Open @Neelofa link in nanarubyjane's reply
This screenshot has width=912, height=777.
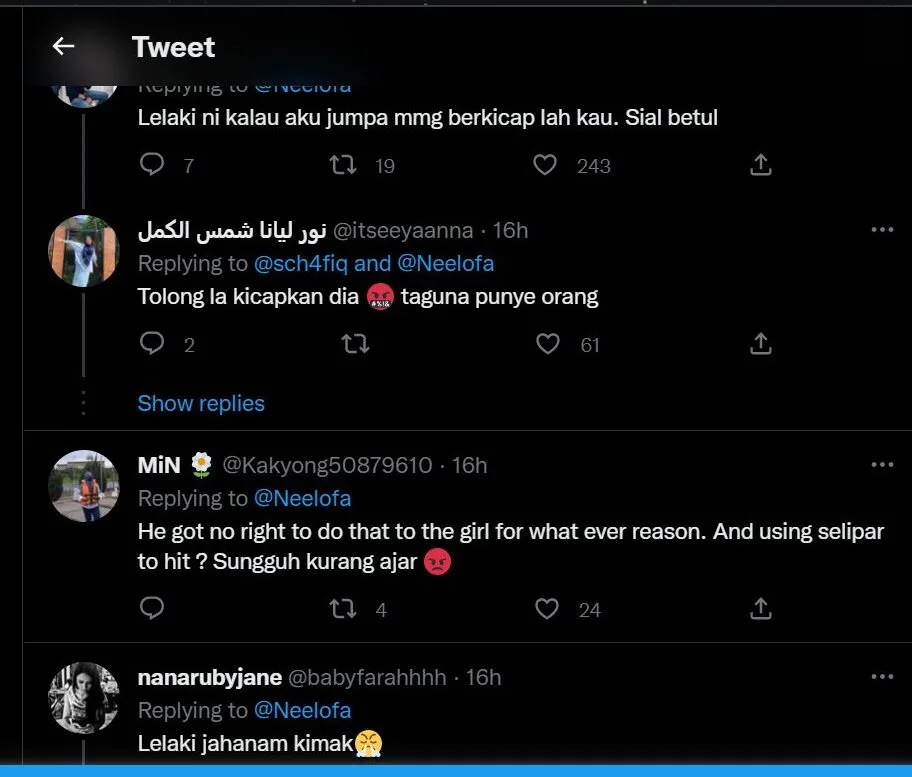pyautogui.click(x=302, y=710)
